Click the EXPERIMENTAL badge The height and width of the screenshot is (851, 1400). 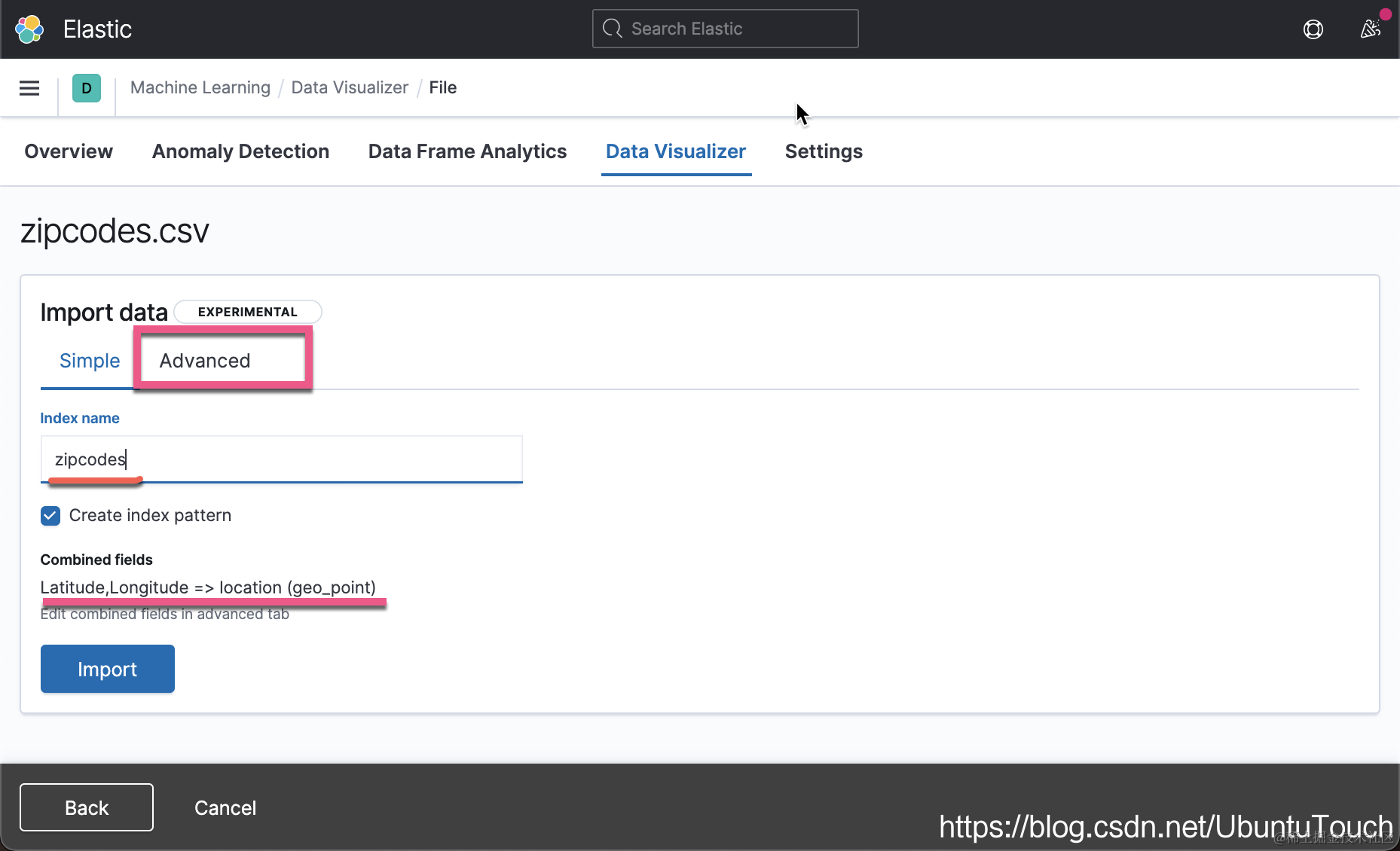tap(248, 312)
